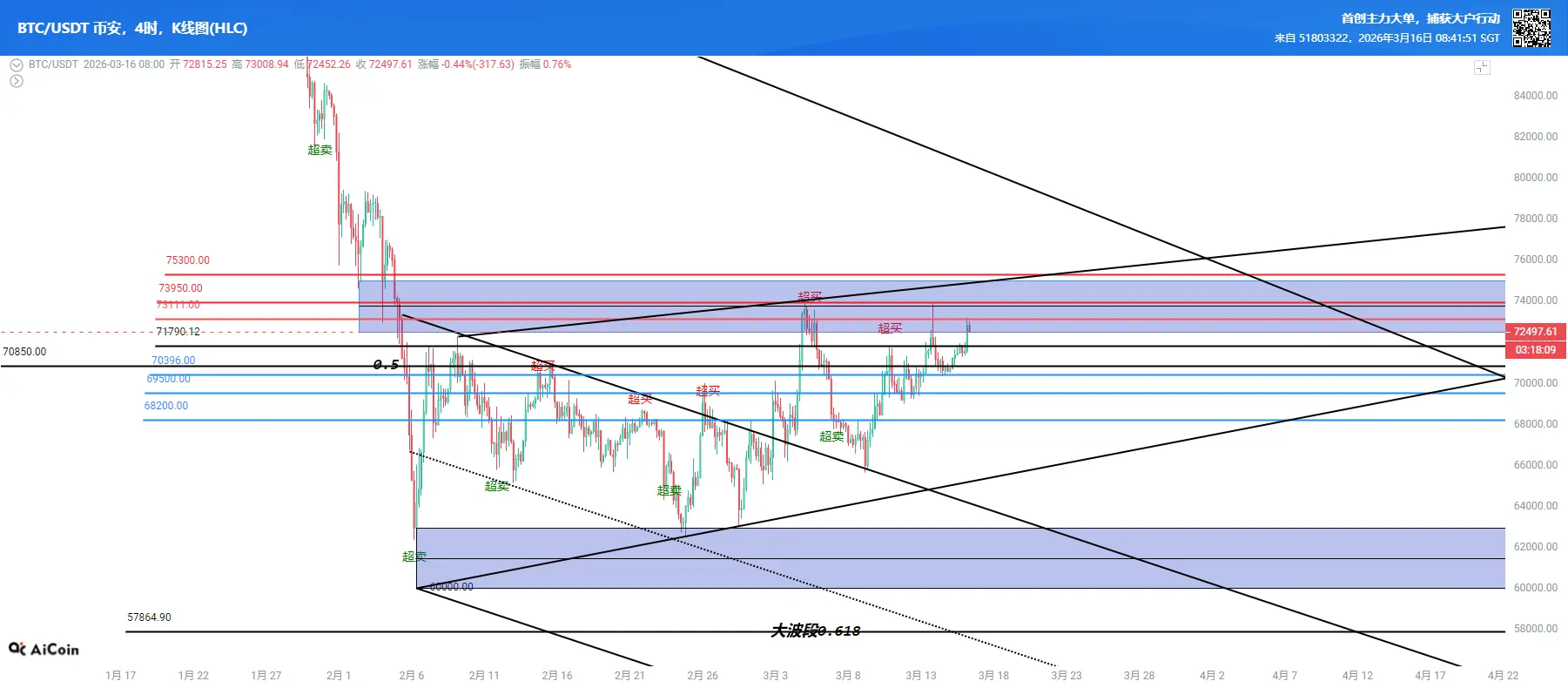Click the 3月 3 date on time axis
Image resolution: width=1568 pixels, height=688 pixels.
click(x=775, y=676)
